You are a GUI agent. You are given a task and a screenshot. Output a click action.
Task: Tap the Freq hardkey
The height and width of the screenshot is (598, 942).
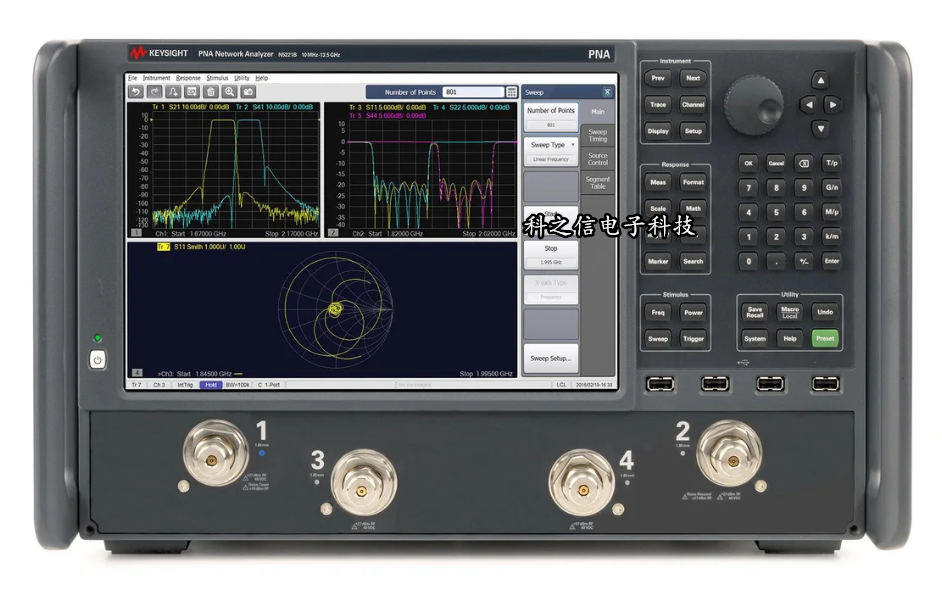(658, 313)
